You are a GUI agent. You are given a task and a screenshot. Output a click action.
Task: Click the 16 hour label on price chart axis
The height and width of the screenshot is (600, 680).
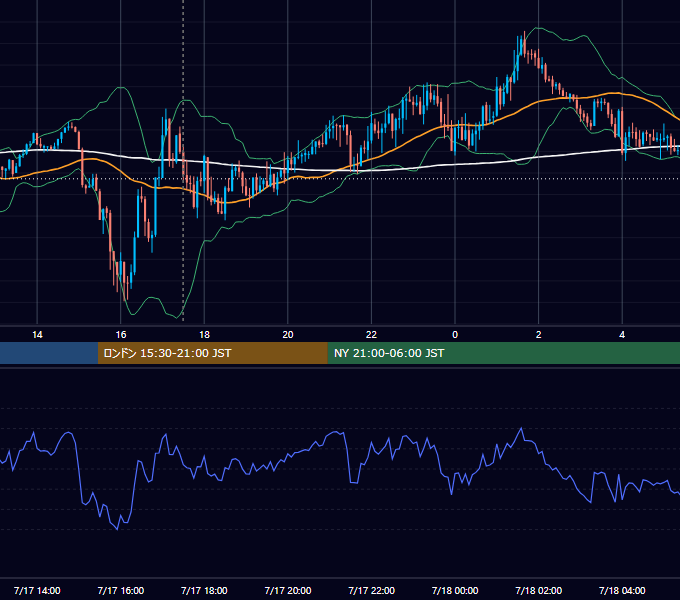(x=121, y=335)
